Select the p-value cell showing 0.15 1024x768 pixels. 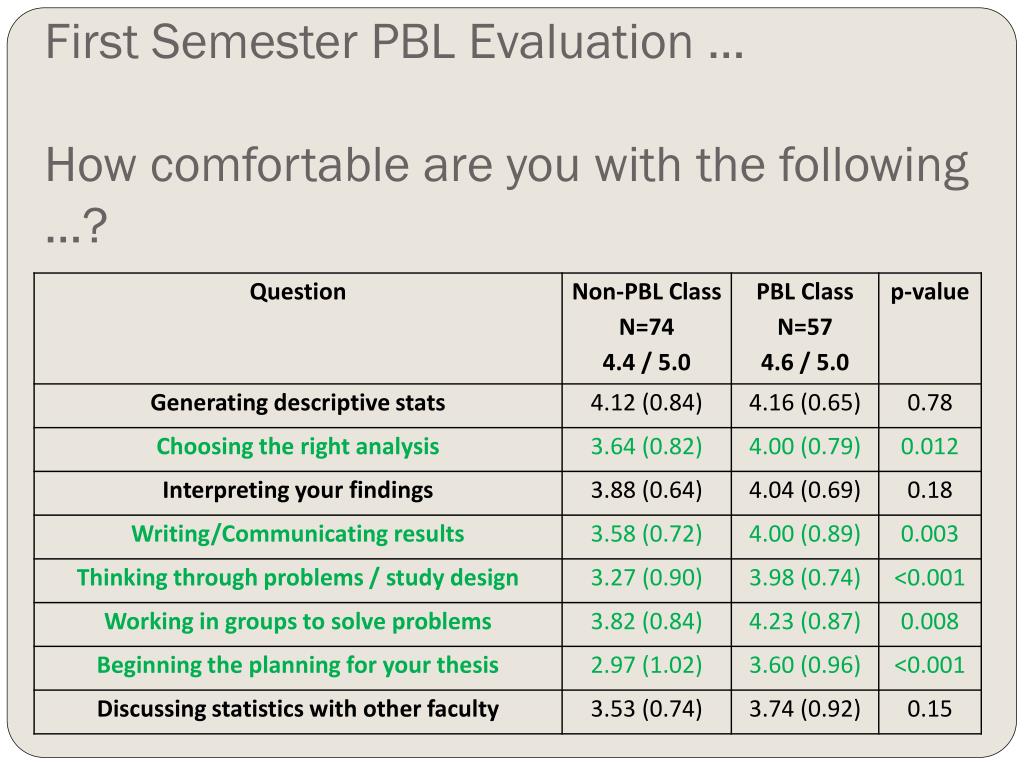pos(930,709)
